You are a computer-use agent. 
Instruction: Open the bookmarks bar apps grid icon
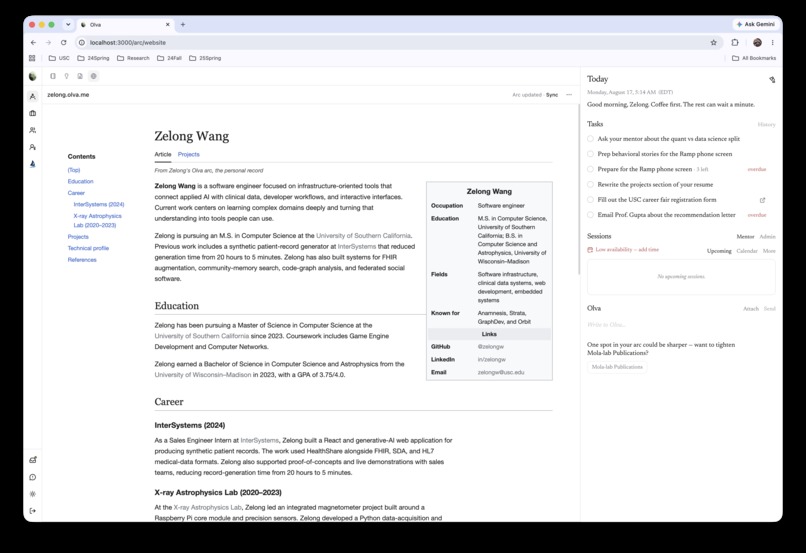coord(32,58)
